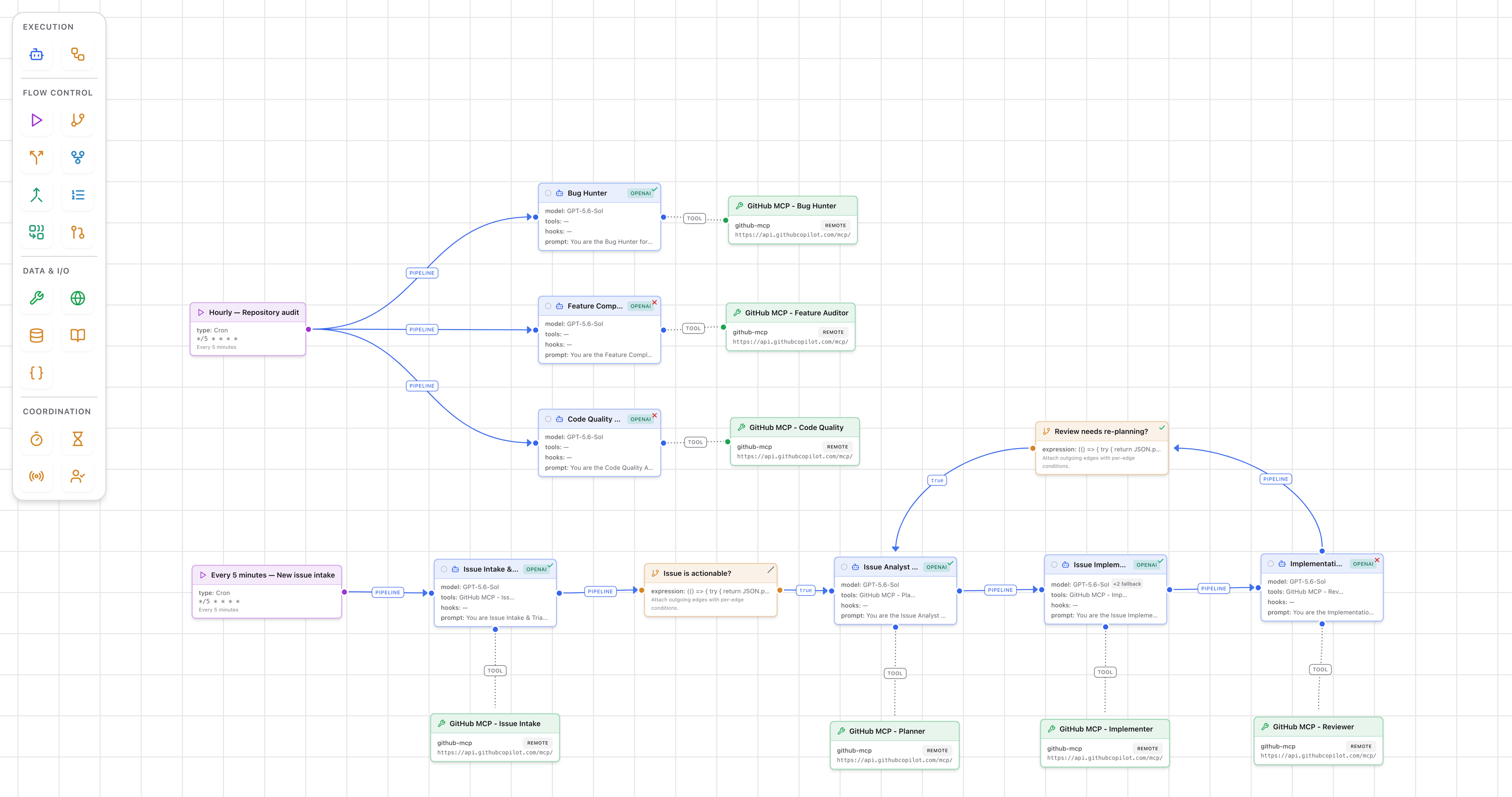Choose the orange open book icon
1512x797 pixels.
[x=78, y=336]
